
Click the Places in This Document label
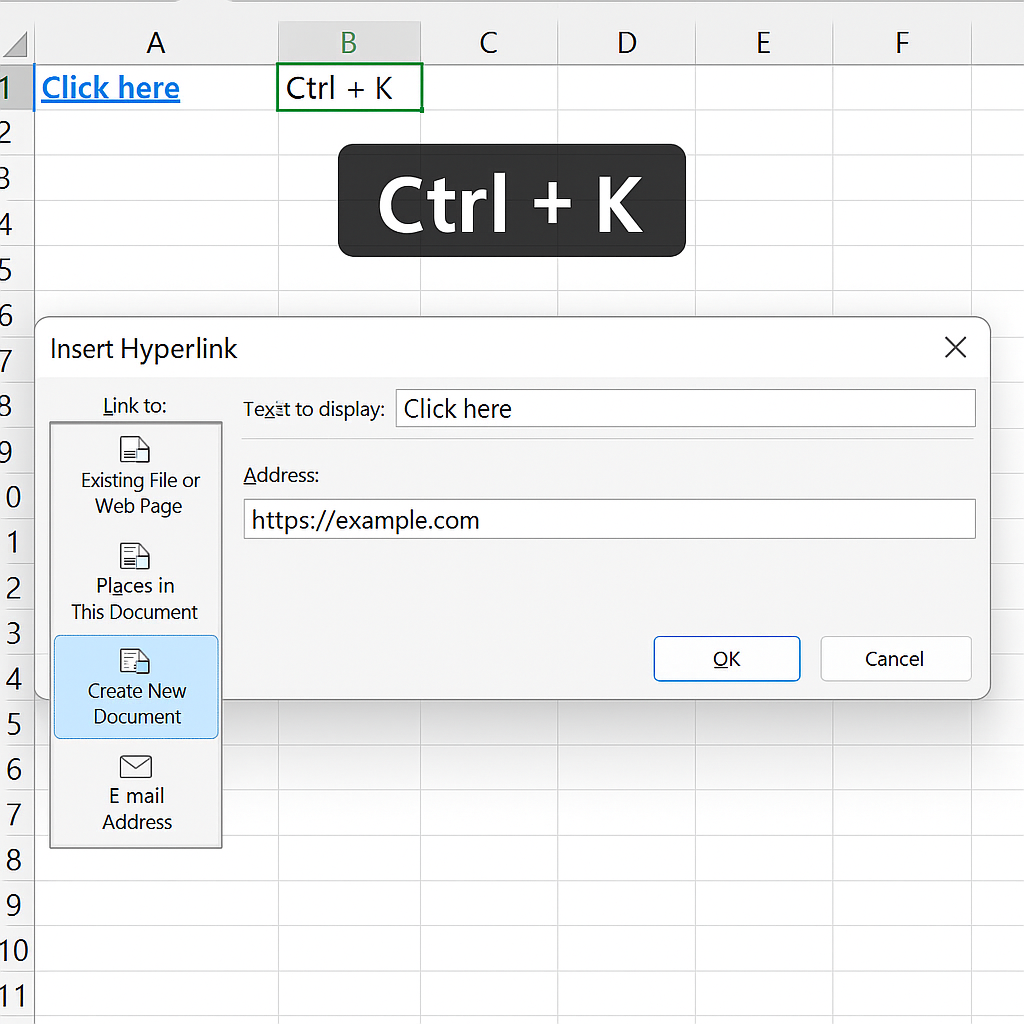click(135, 599)
